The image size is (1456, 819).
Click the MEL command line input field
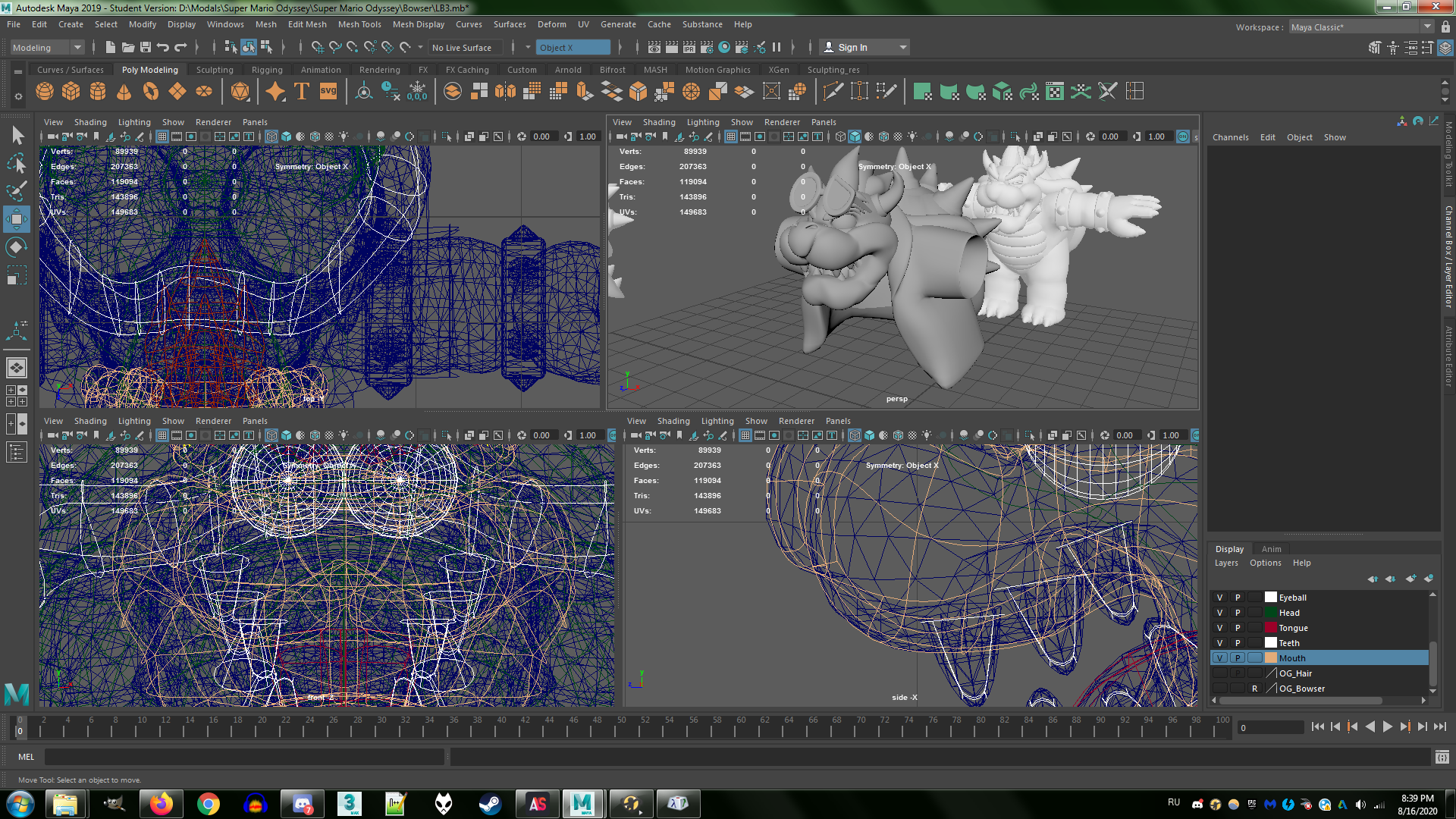[244, 757]
